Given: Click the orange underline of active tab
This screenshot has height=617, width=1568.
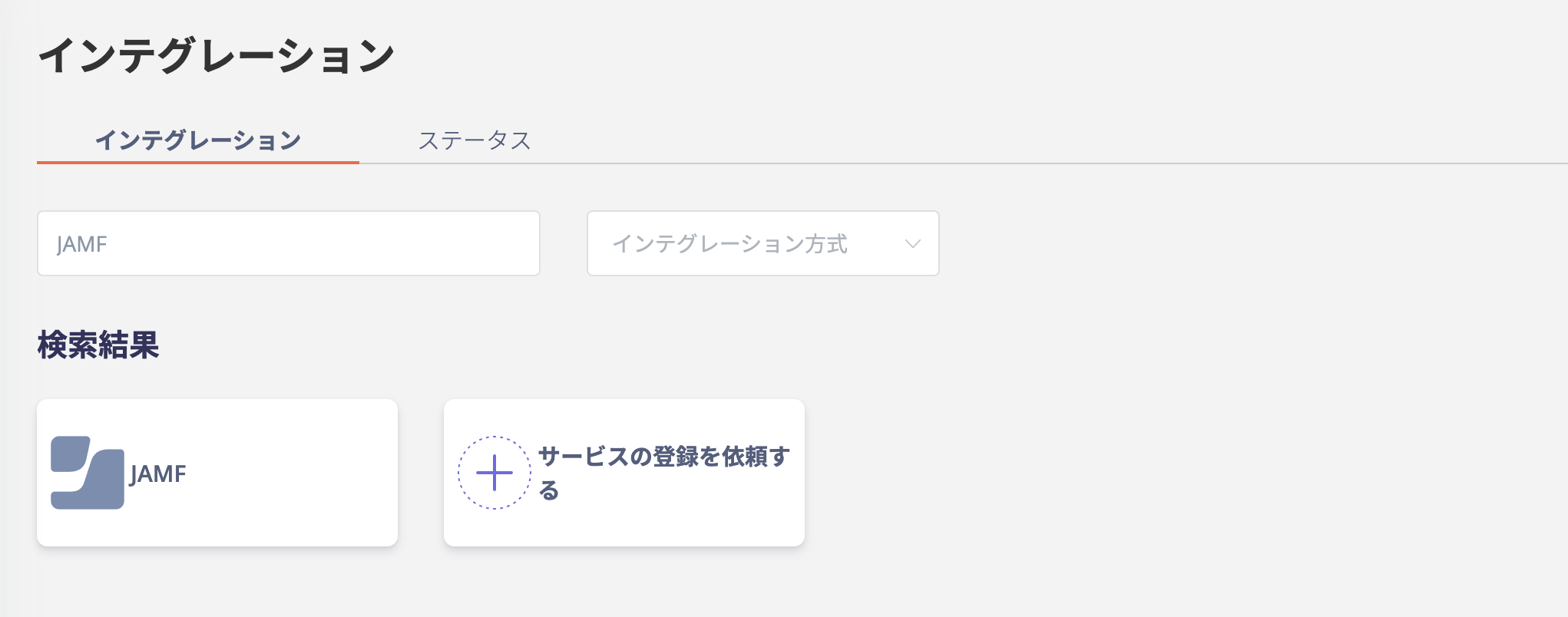Looking at the screenshot, I should tap(198, 163).
